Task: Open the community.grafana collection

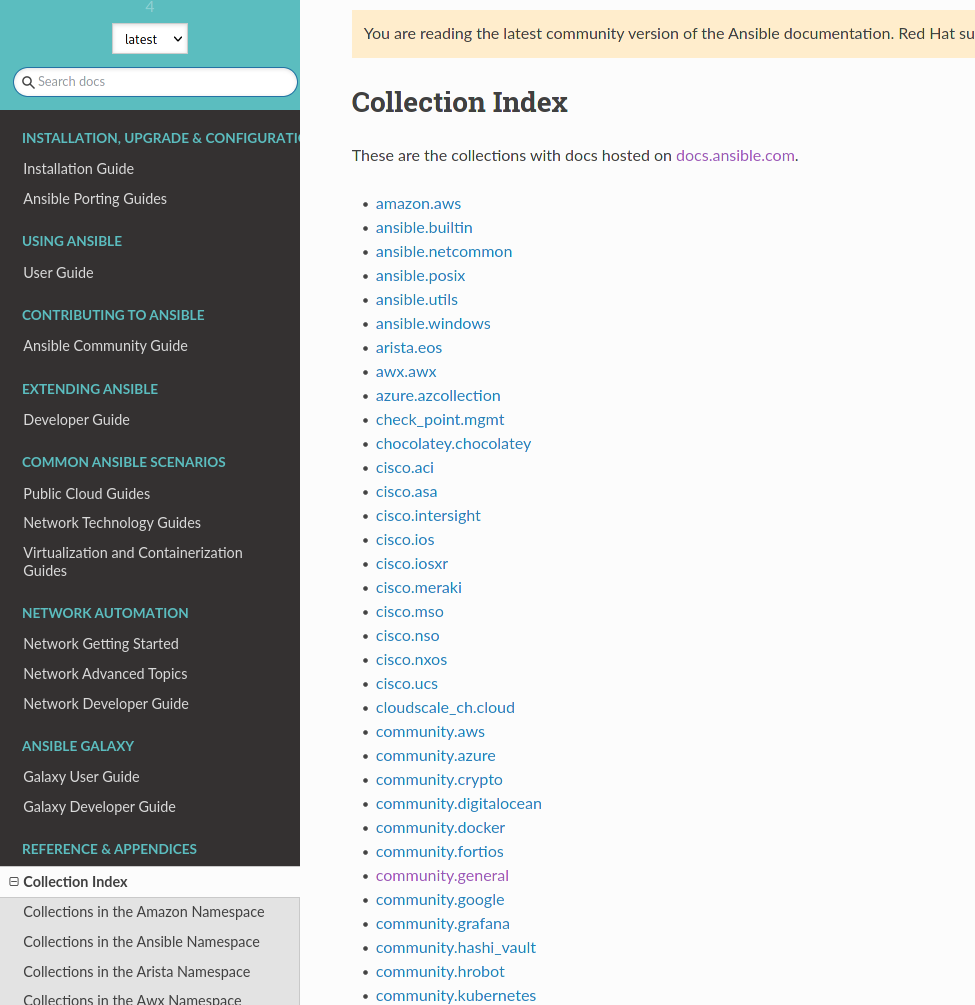Action: pos(442,924)
